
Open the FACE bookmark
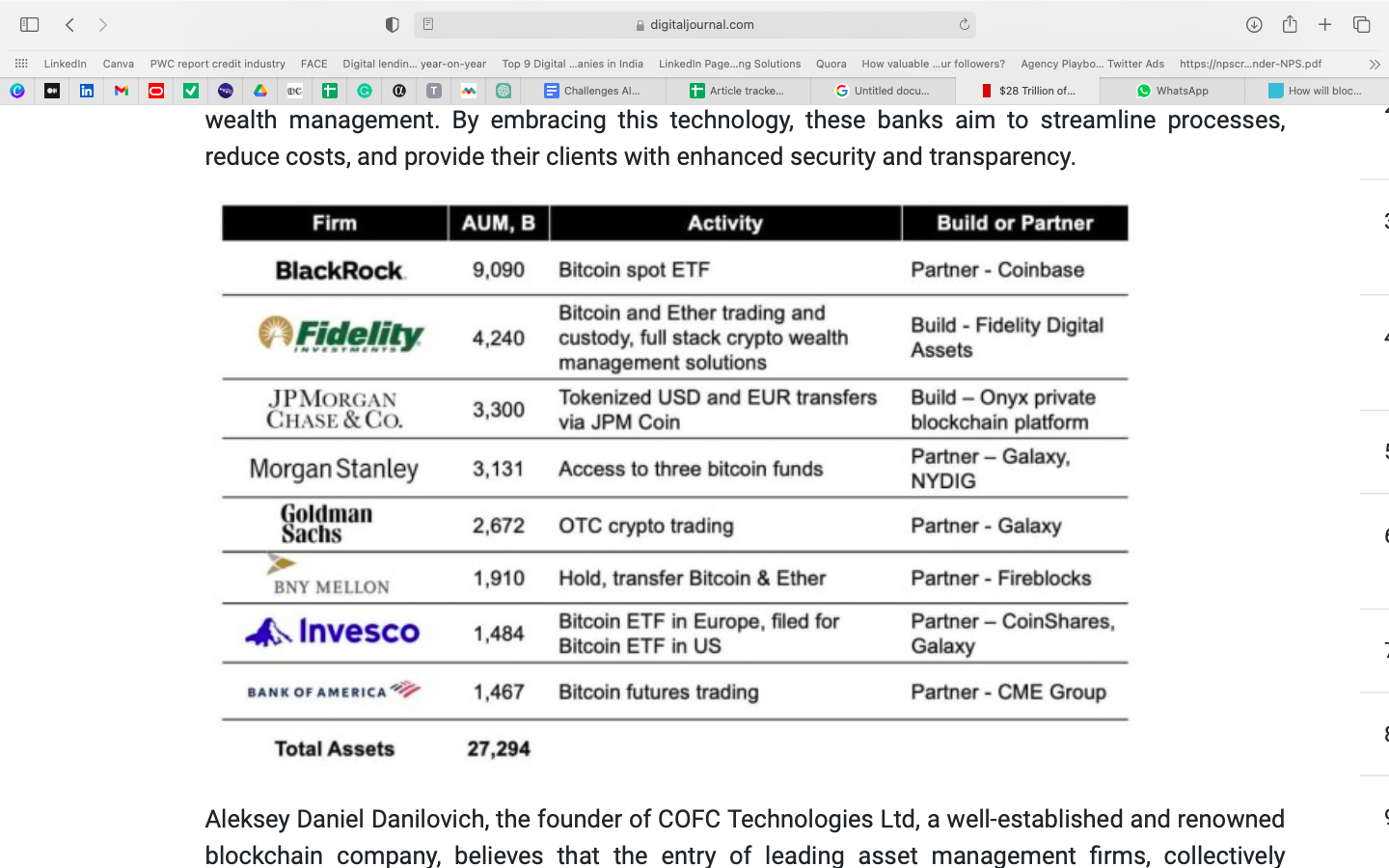(314, 64)
